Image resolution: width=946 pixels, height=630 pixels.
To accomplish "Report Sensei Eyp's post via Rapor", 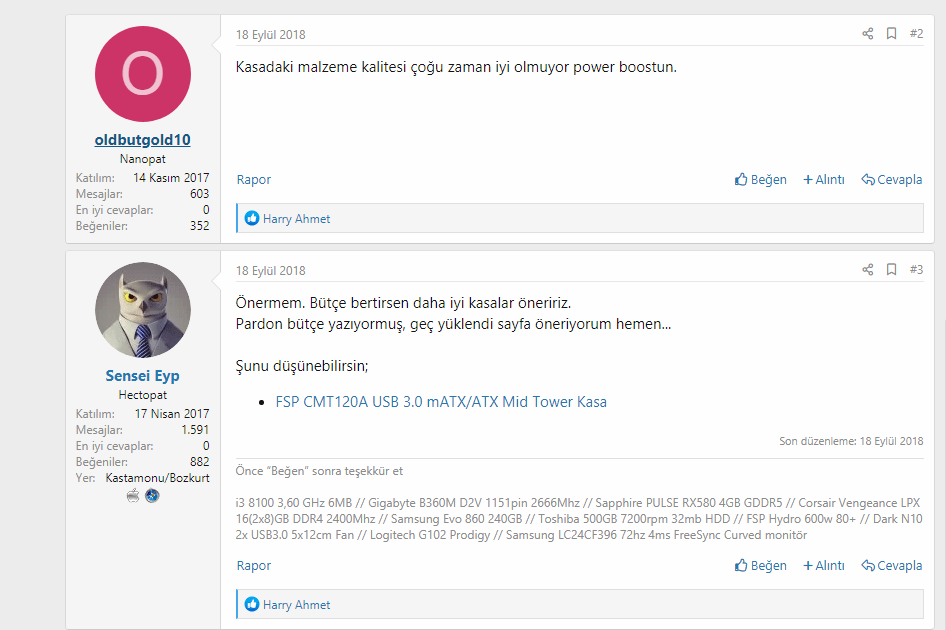I will 253,566.
